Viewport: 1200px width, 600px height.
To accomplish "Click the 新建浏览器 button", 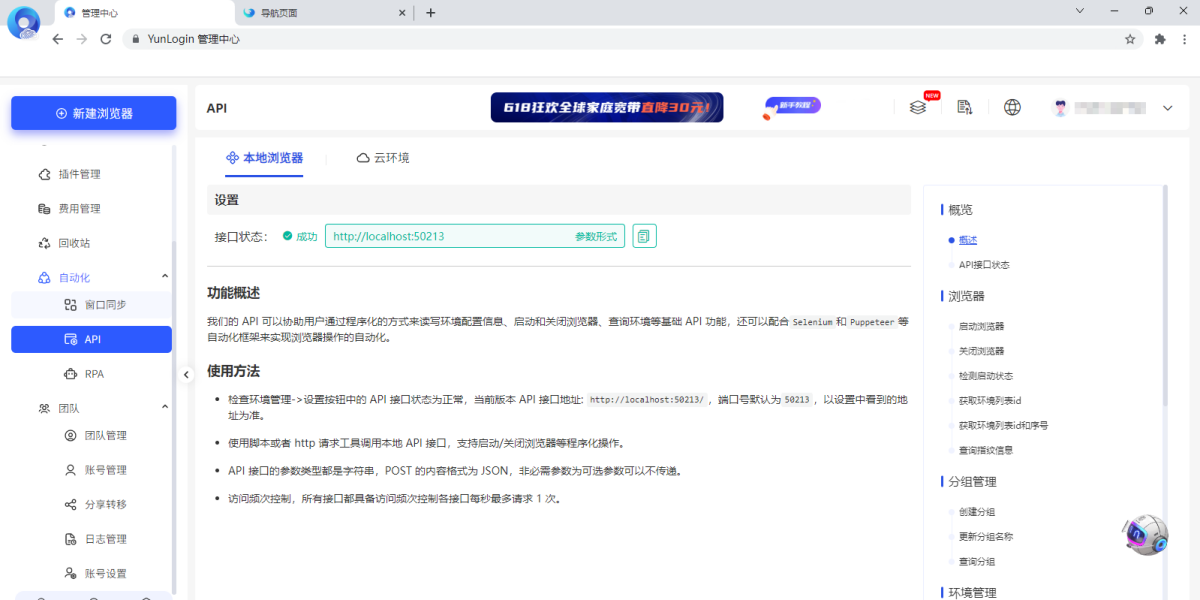I will coord(94,114).
